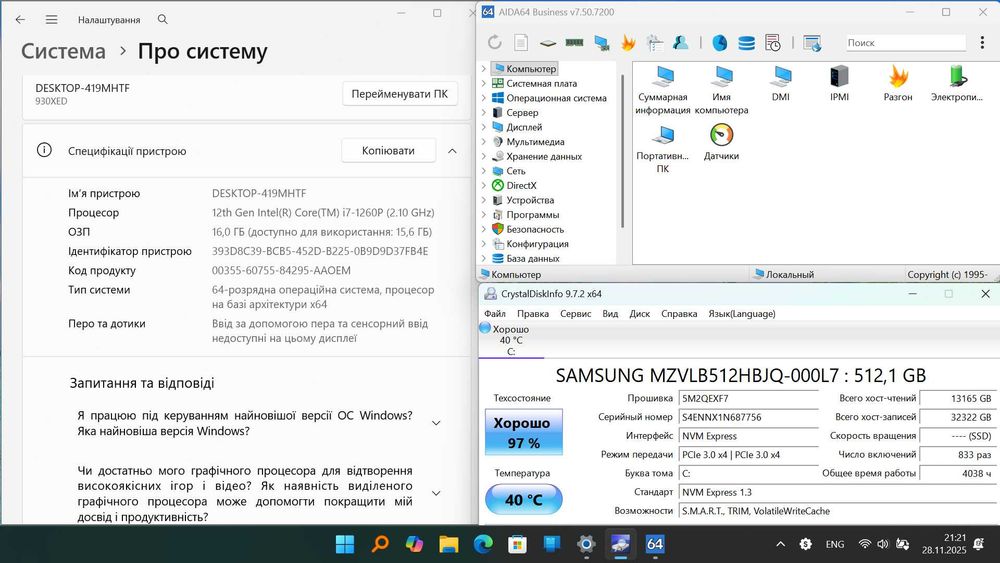This screenshot has height=563, width=1000.
Task: Show hidden system tray icons
Action: [x=780, y=544]
